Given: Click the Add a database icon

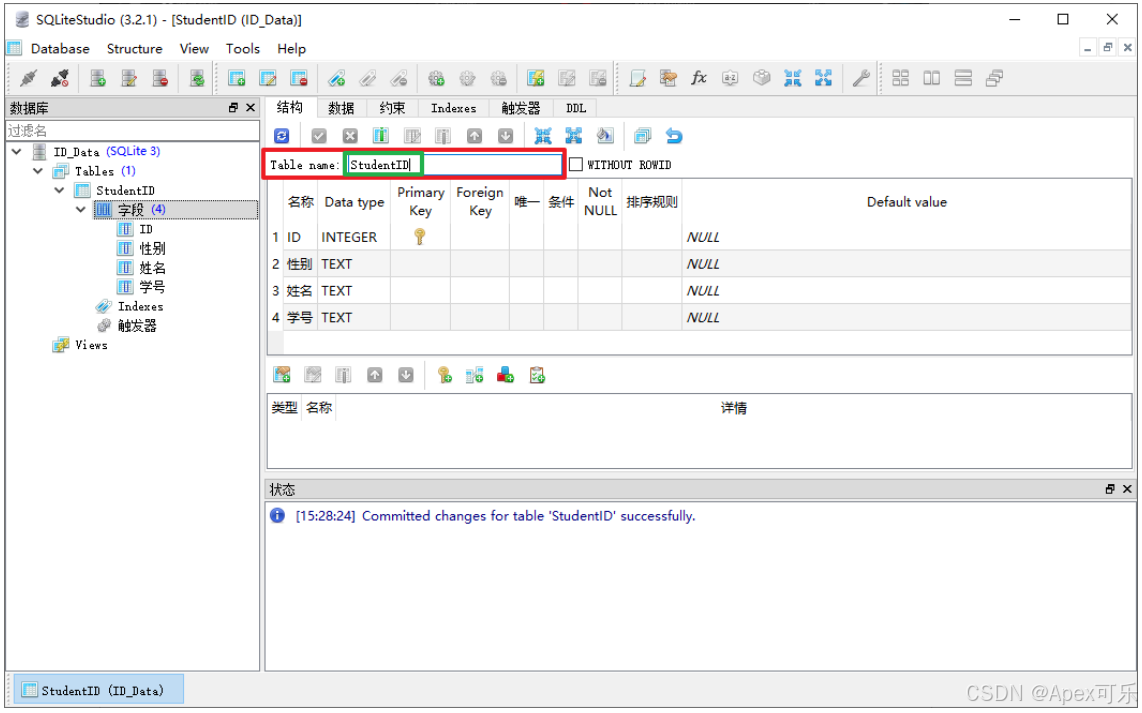Looking at the screenshot, I should click(98, 78).
